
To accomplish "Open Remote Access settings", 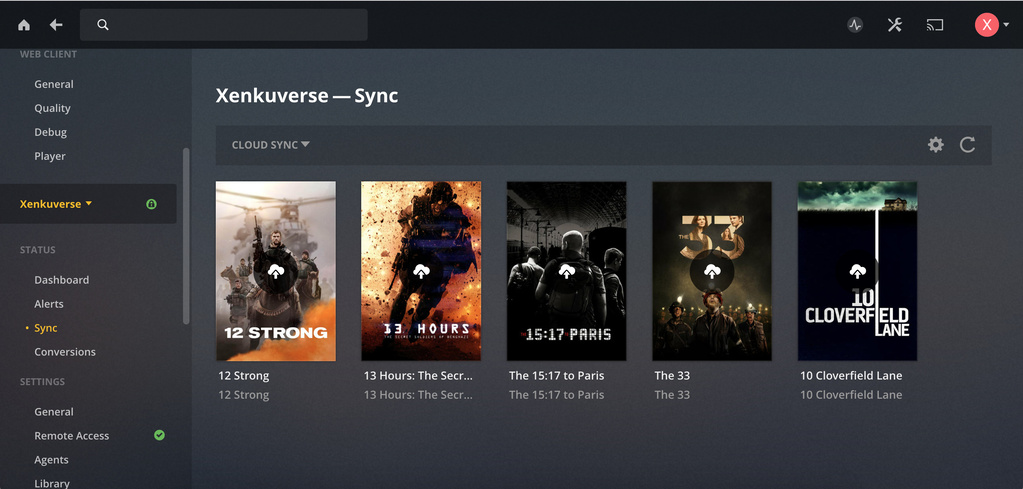I will pos(72,436).
